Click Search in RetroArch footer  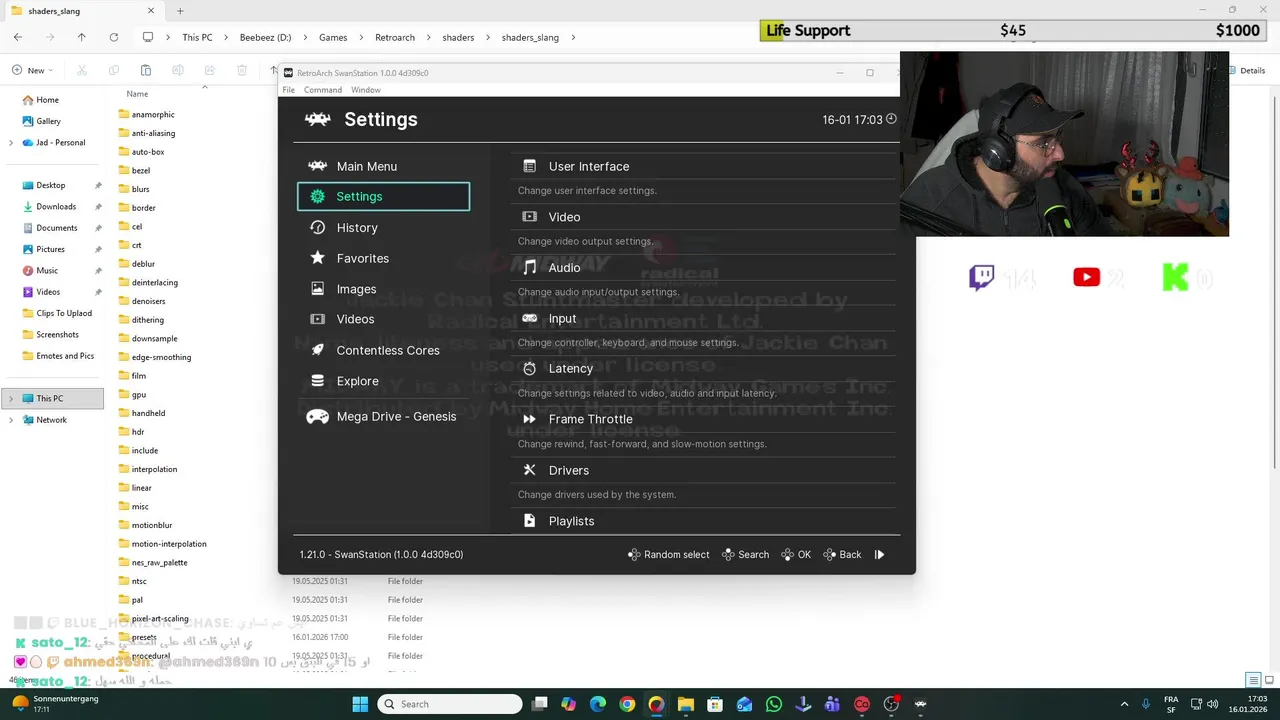pos(745,555)
